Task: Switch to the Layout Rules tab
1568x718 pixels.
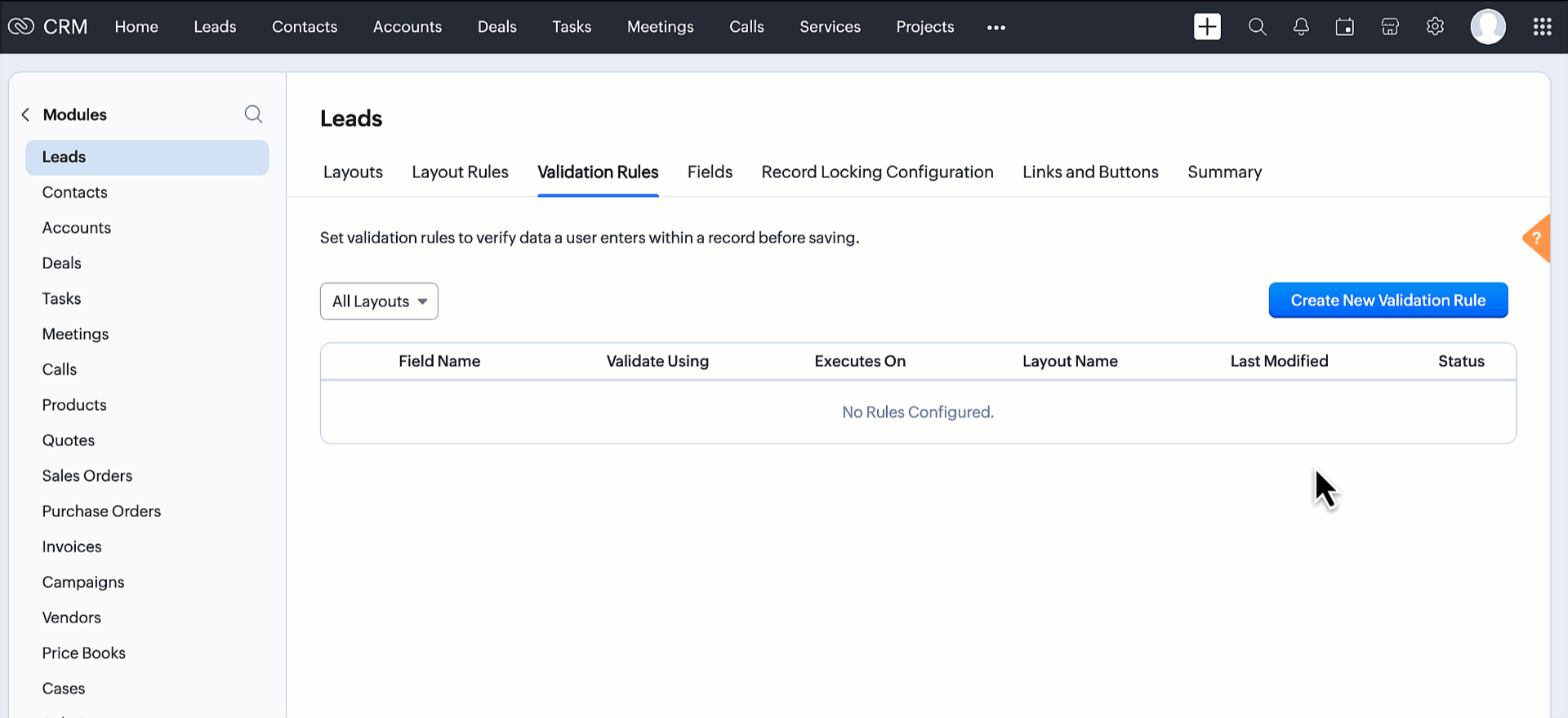Action: [x=460, y=172]
